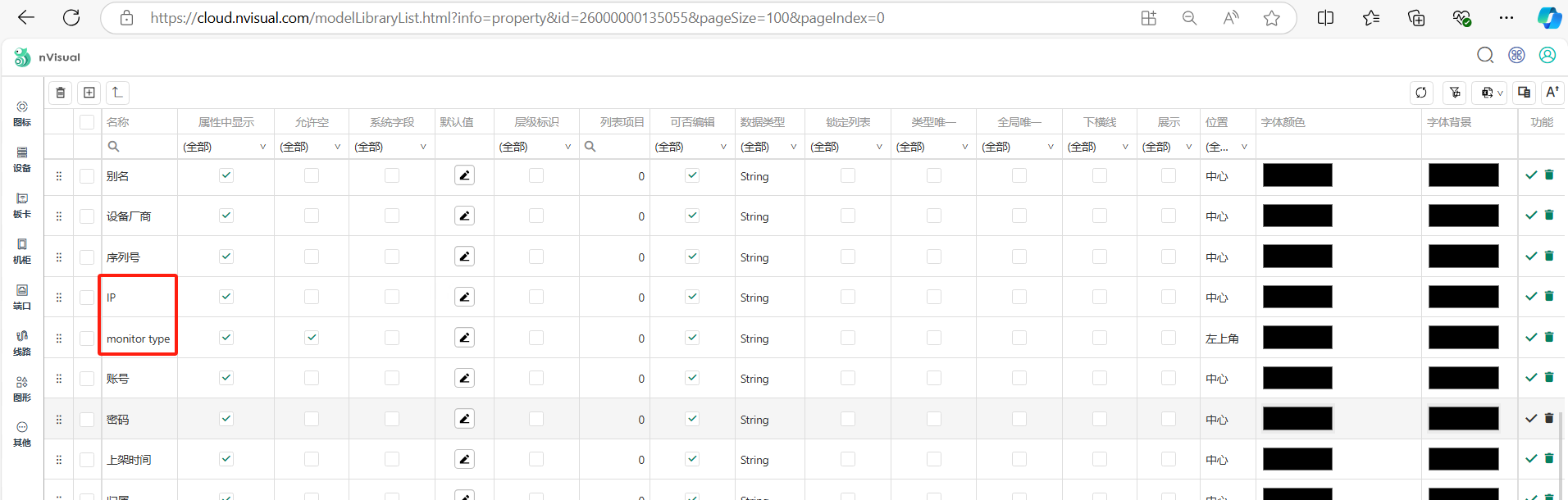Click the increase font size icon
The height and width of the screenshot is (500, 1568).
[x=1552, y=93]
